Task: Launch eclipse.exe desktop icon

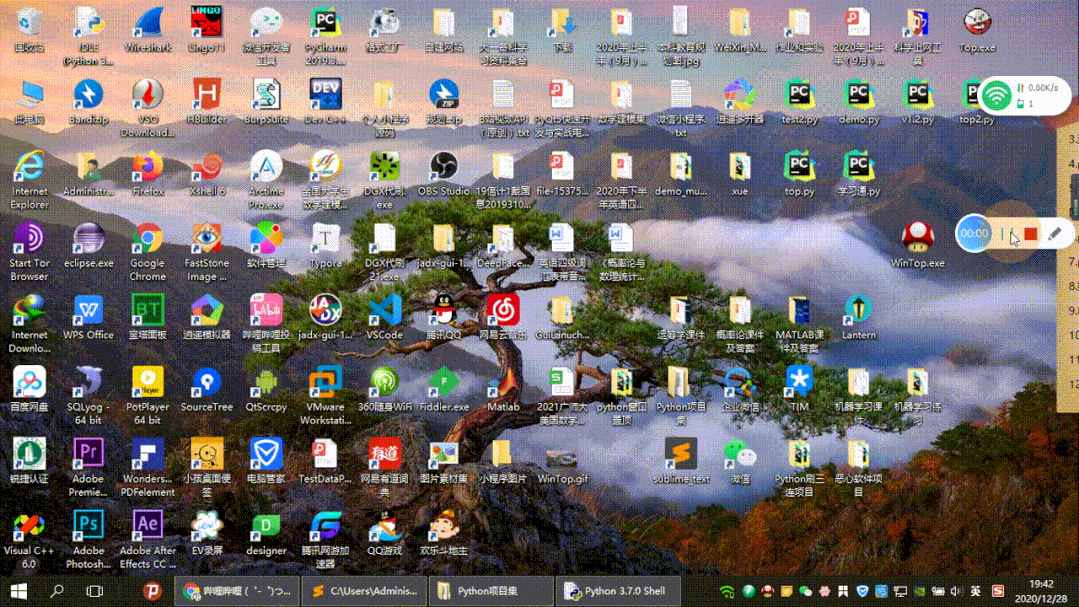Action: (x=89, y=246)
